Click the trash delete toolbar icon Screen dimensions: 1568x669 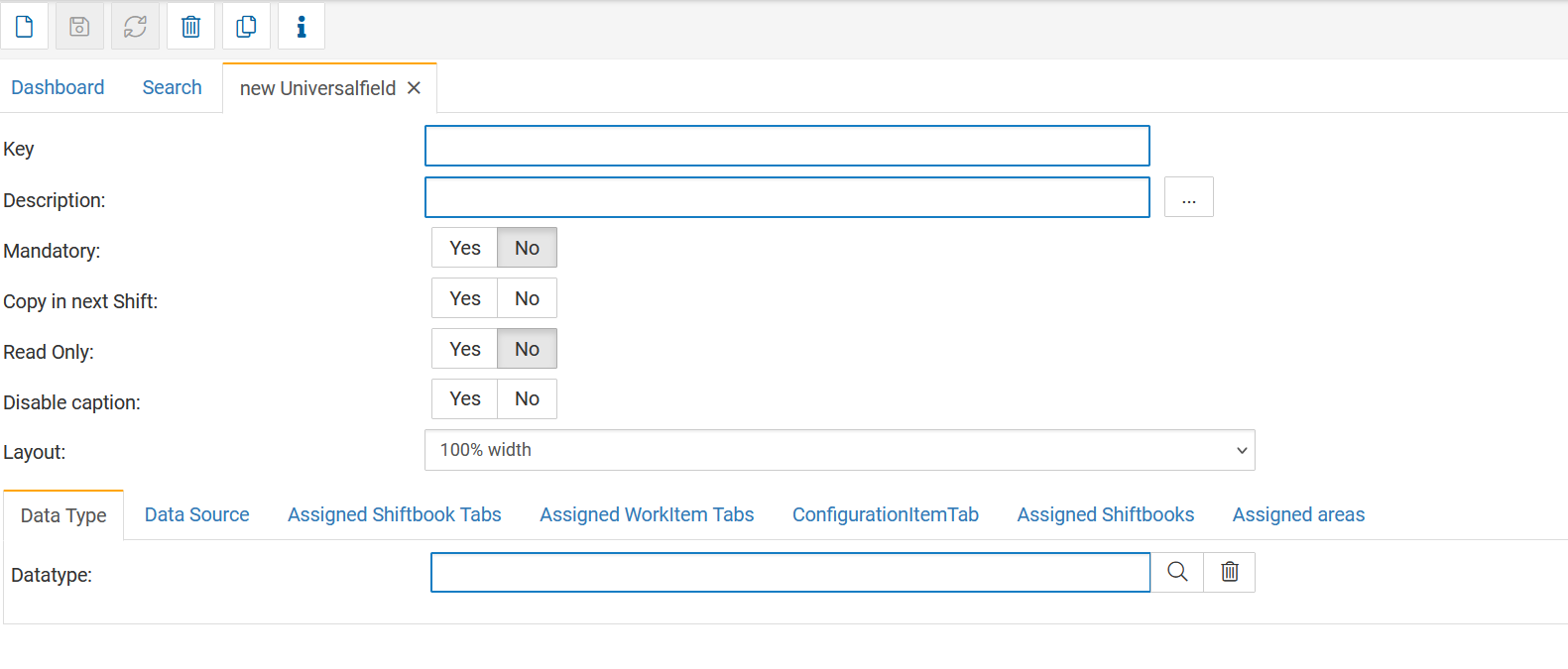[190, 27]
